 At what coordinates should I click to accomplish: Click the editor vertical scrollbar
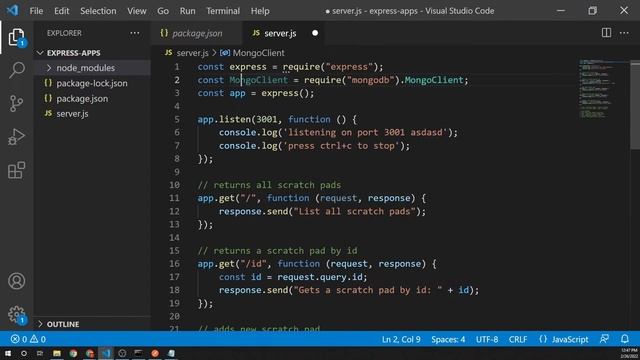point(635,105)
